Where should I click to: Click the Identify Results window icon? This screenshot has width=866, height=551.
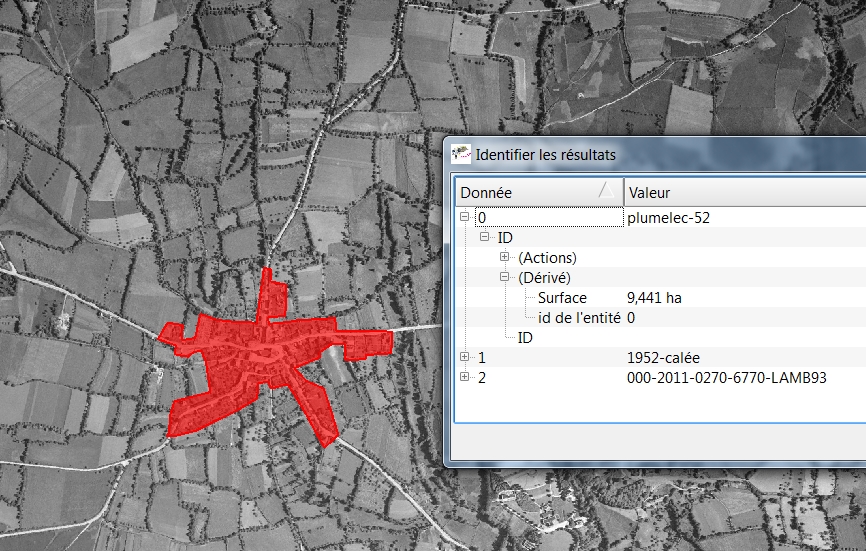coord(461,154)
